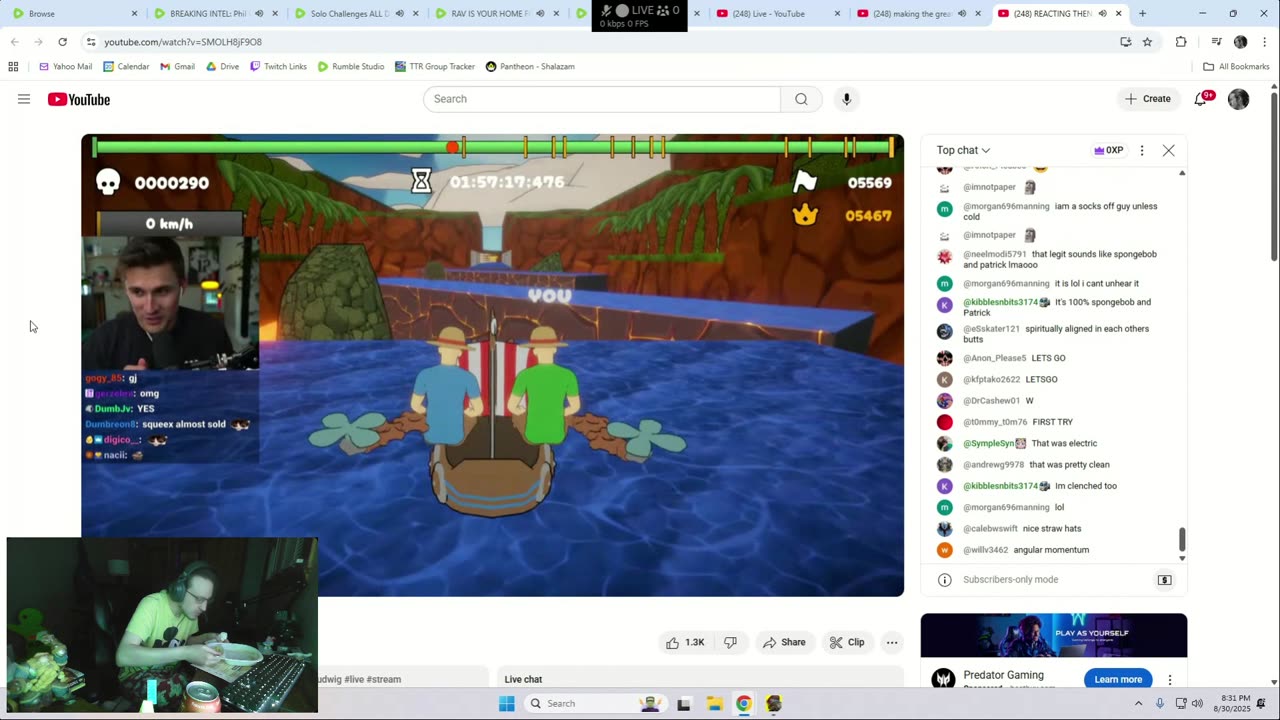Open the YouTube account avatar menu
This screenshot has width=1280, height=720.
click(1238, 99)
